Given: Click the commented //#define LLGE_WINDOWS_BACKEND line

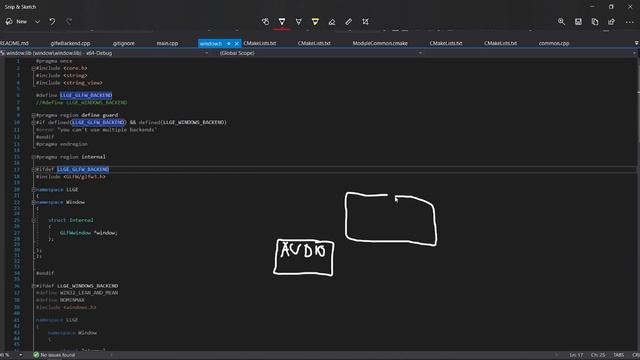Looking at the screenshot, I should click(81, 102).
